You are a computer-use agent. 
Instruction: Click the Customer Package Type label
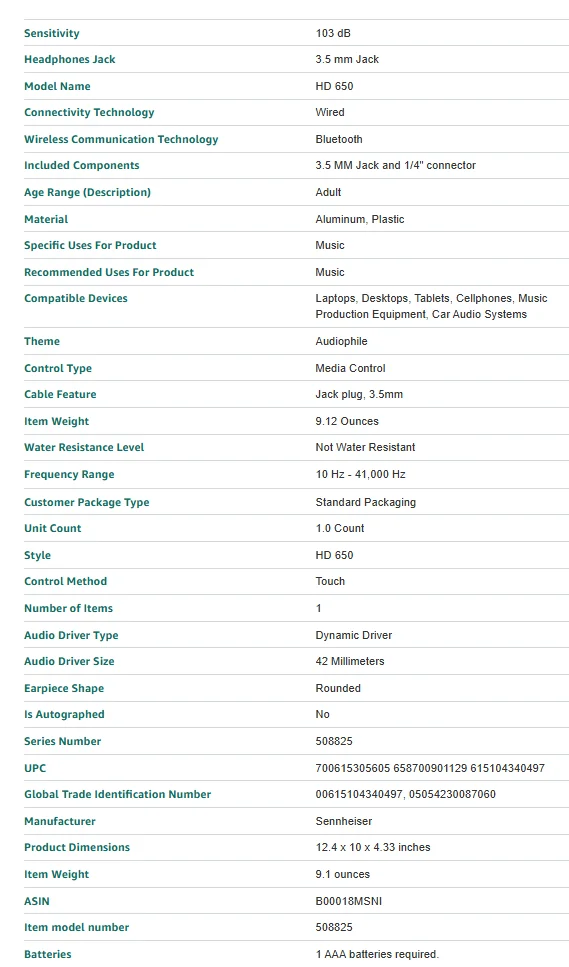pos(86,502)
